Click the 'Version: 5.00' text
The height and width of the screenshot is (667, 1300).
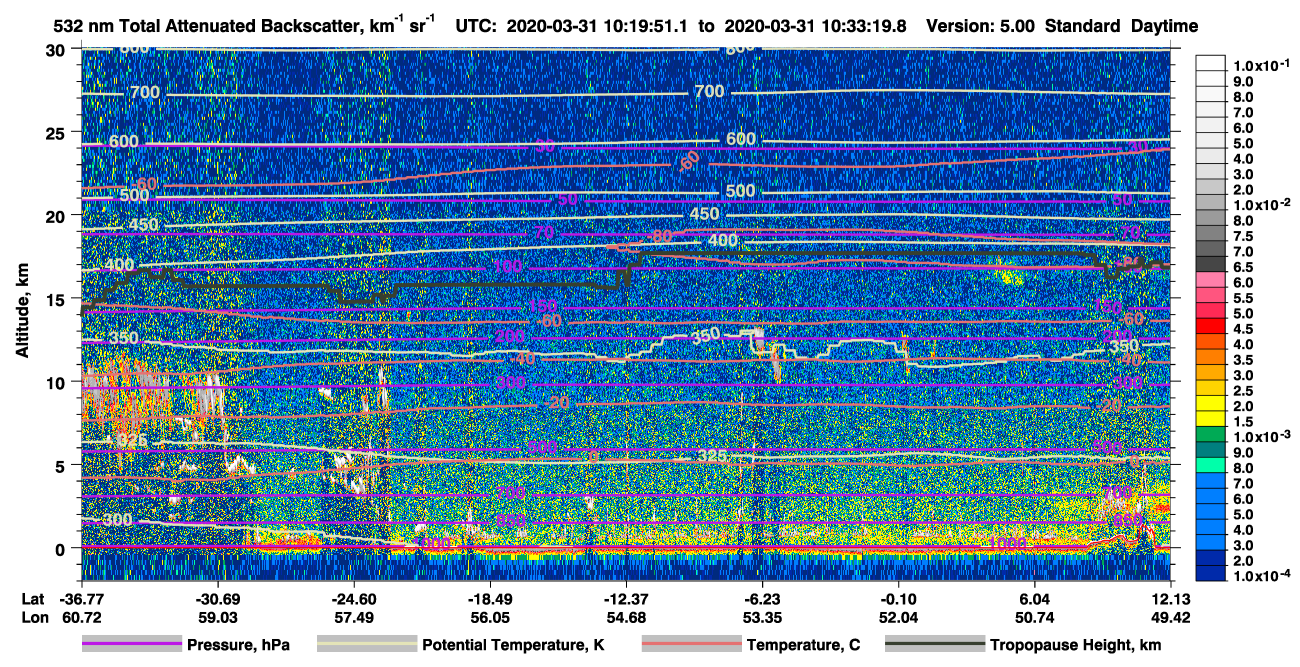point(981,27)
